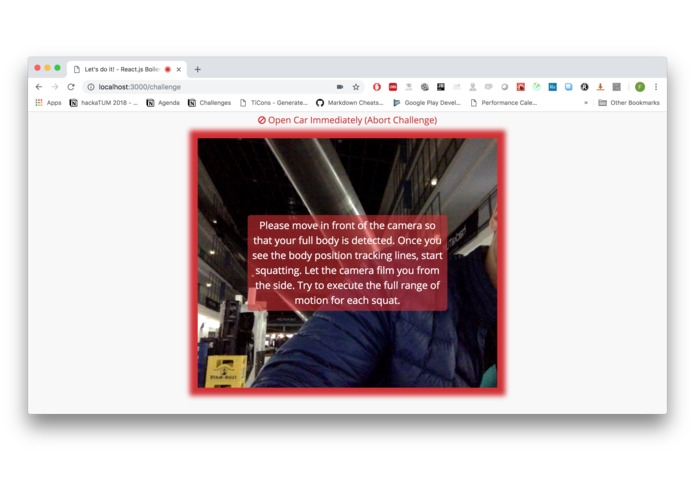Open the Challenges bookmark
The image size is (695, 494).
tap(209, 103)
